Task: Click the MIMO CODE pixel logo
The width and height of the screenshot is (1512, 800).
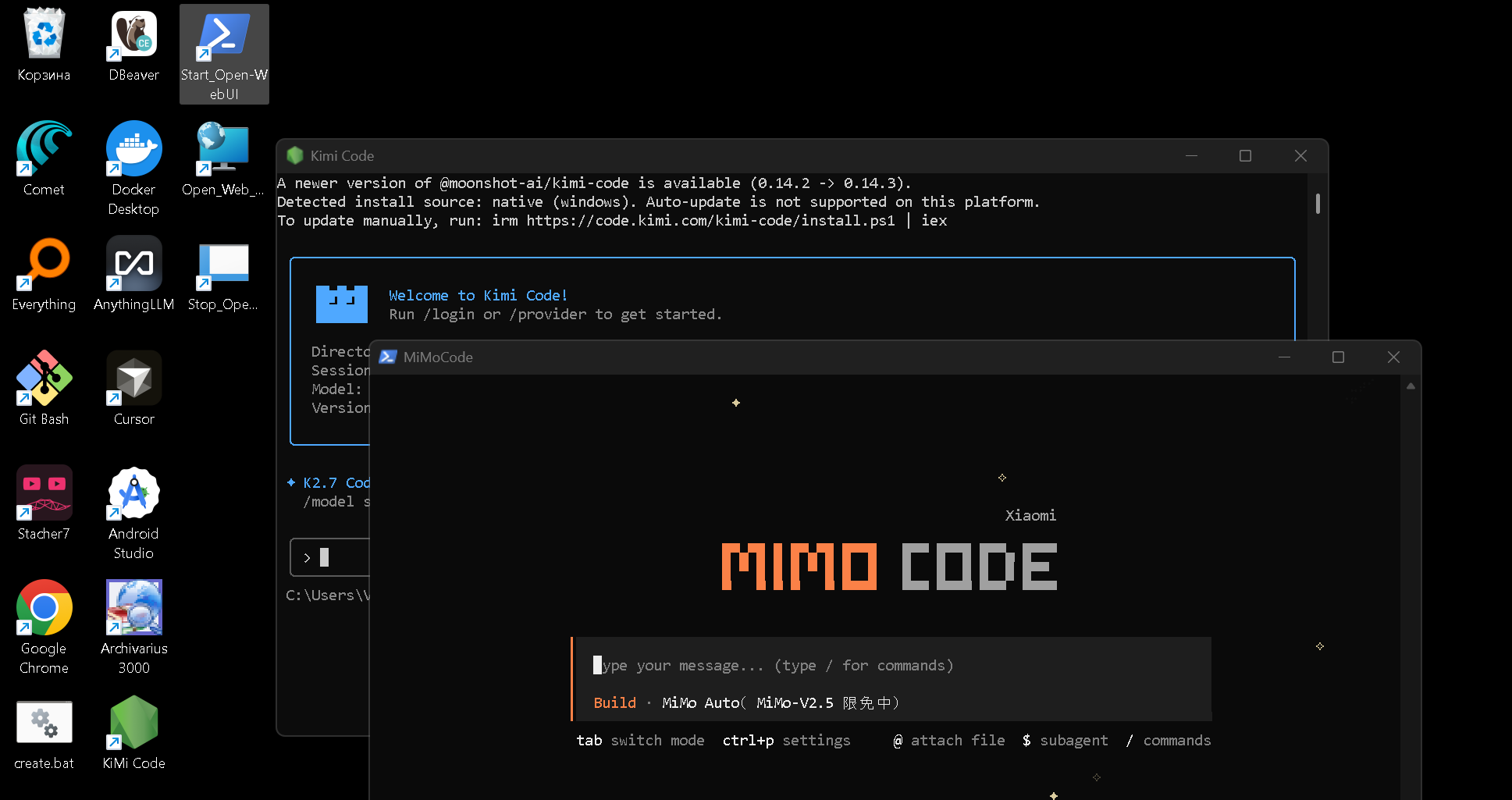Action: point(889,566)
